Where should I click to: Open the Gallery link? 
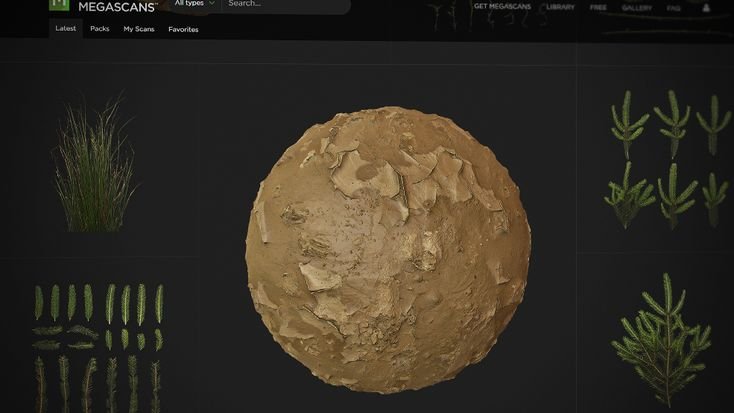point(636,7)
